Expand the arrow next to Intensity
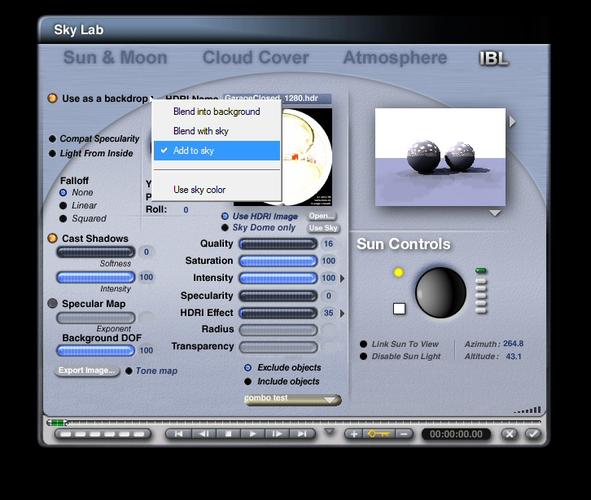The height and width of the screenshot is (500, 591). [342, 278]
